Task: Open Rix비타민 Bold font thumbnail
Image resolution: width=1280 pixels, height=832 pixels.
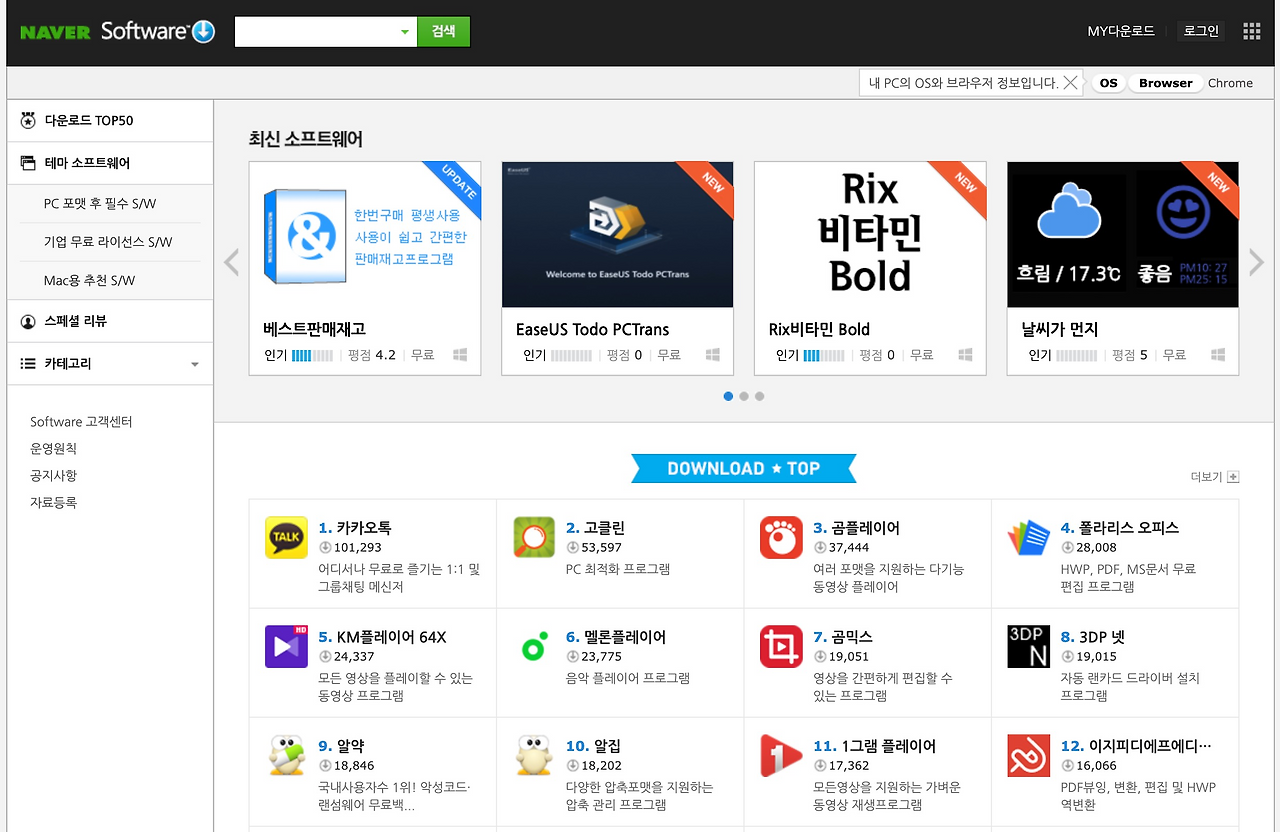Action: tap(870, 235)
